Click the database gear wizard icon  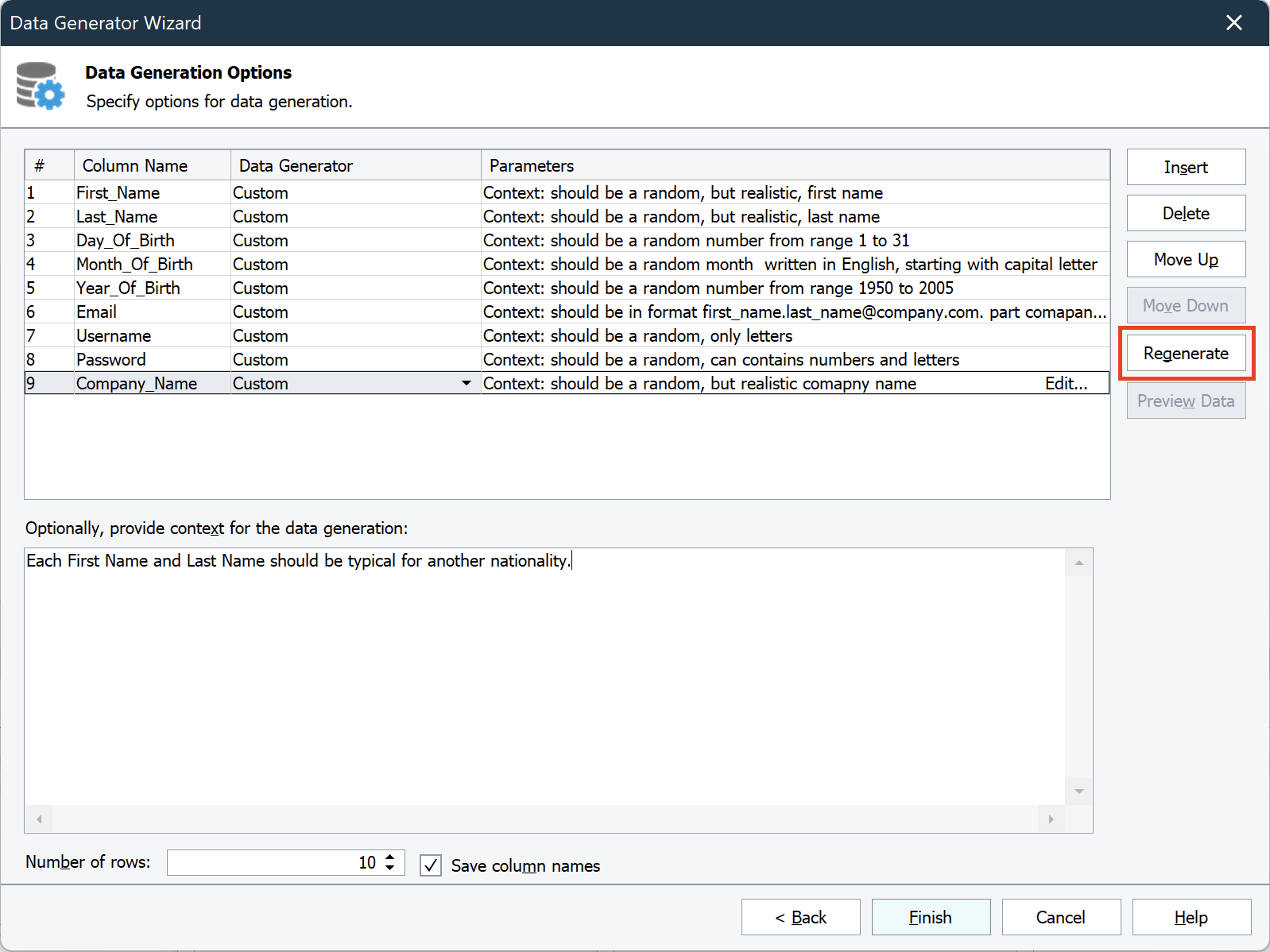click(41, 86)
